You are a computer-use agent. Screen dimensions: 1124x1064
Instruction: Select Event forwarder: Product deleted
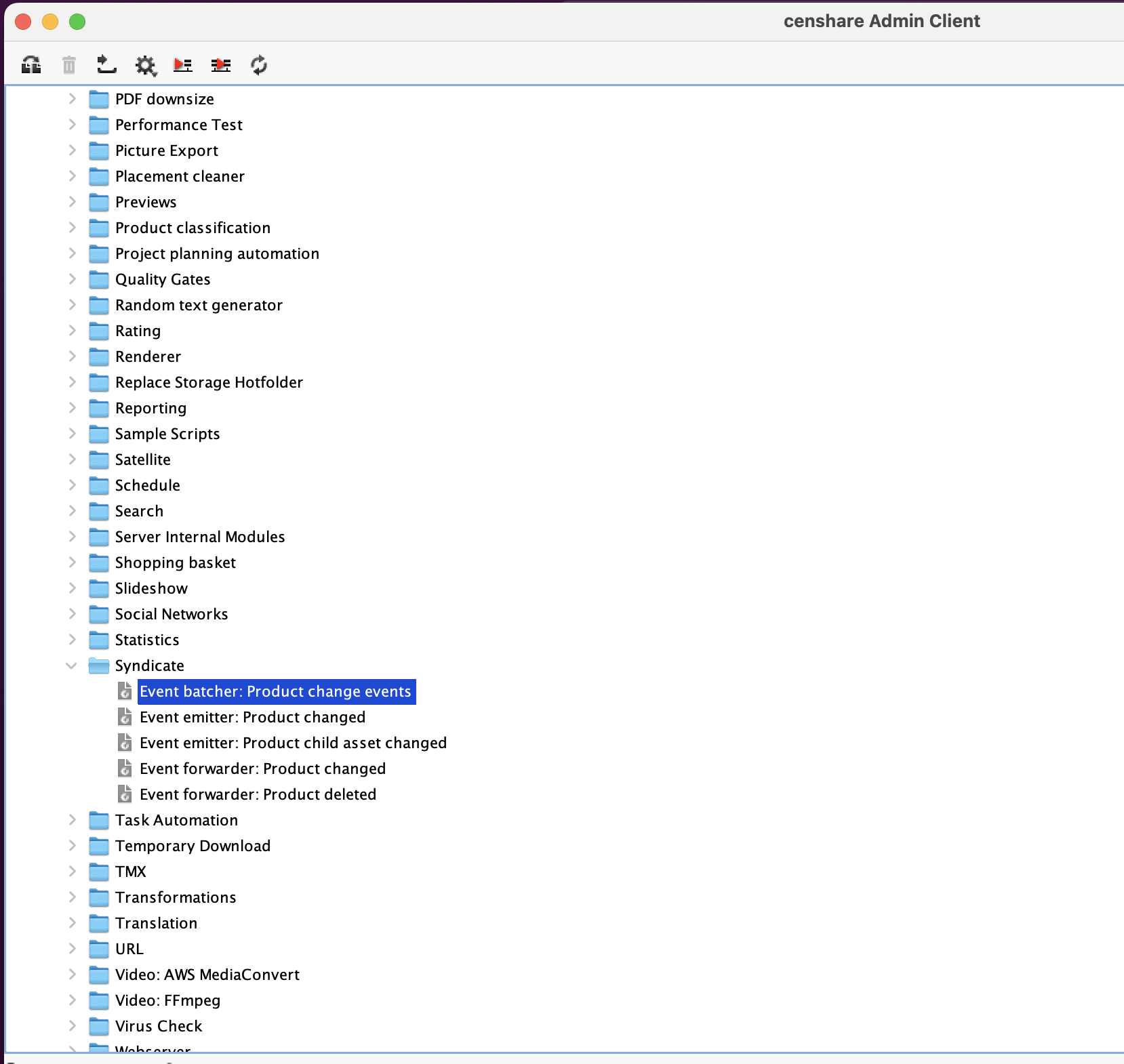[x=258, y=794]
